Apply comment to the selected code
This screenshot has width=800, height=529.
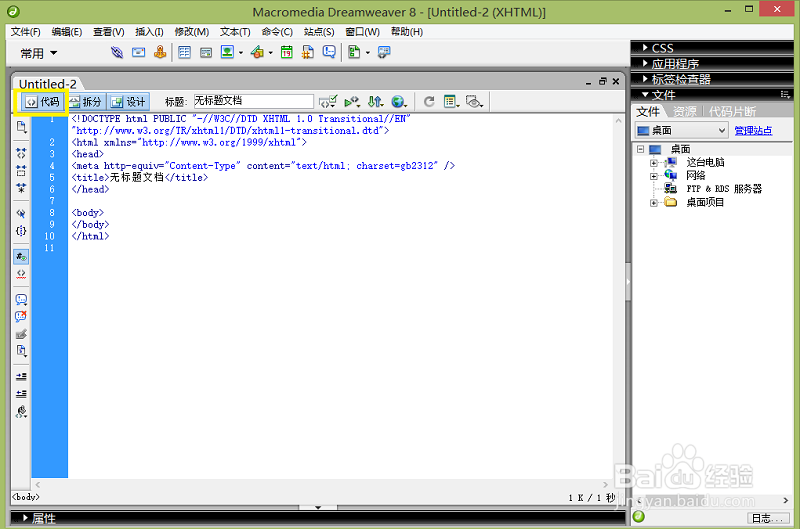point(21,299)
